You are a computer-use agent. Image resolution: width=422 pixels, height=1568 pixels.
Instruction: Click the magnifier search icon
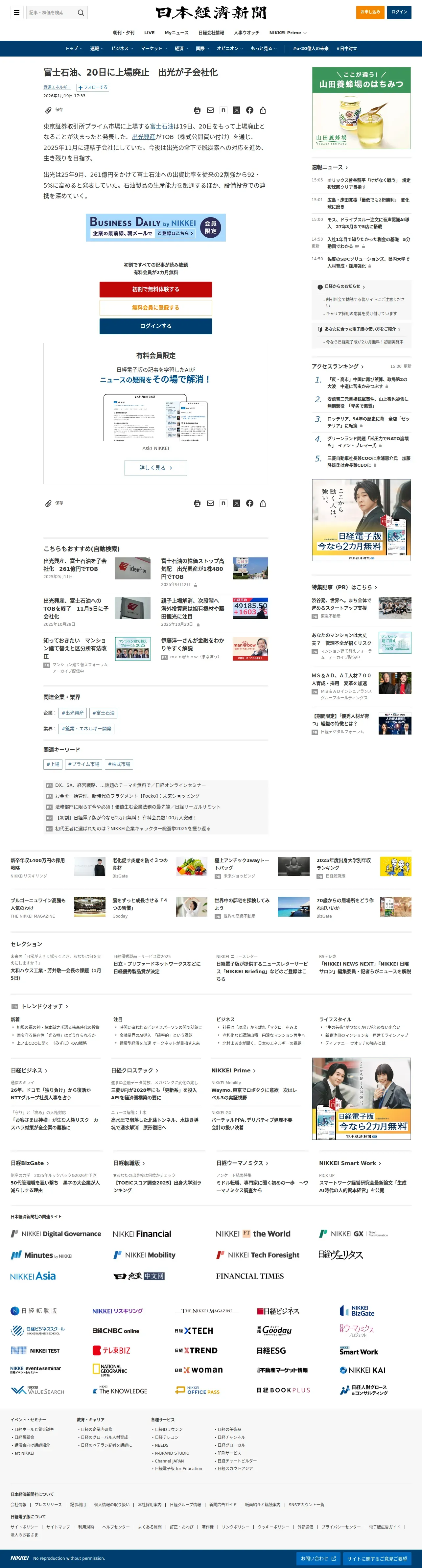tap(81, 13)
